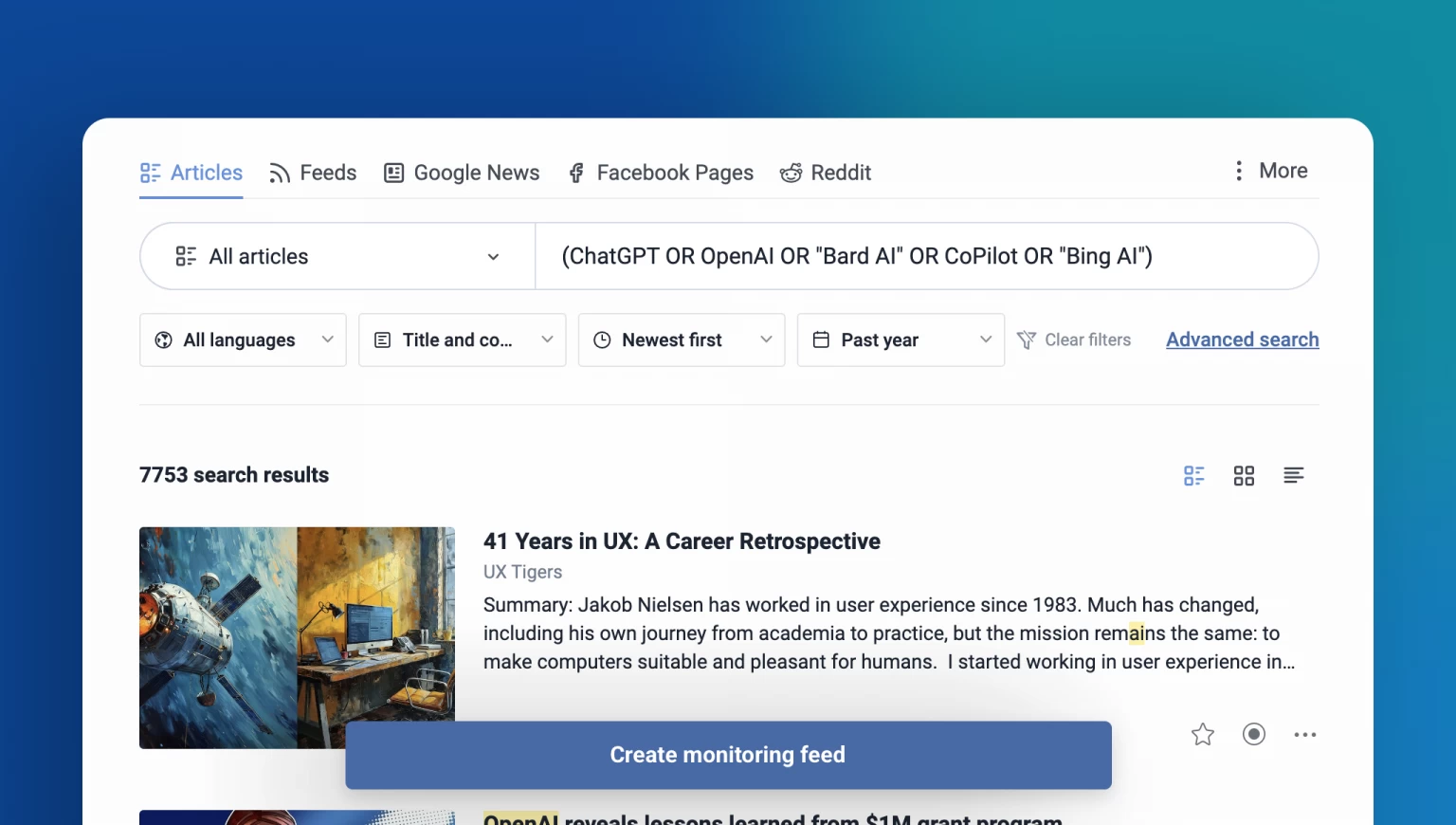Open the More vertical dots menu
The image size is (1456, 825).
pyautogui.click(x=1238, y=171)
